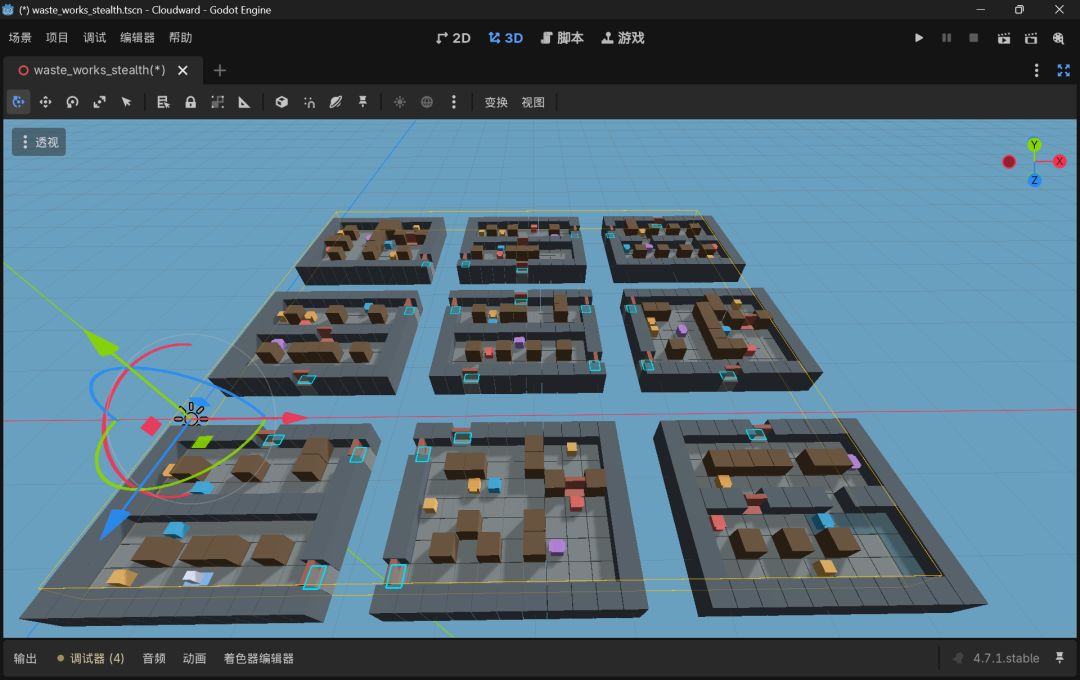1080x680 pixels.
Task: Switch to the 2D workspace
Action: click(x=453, y=38)
